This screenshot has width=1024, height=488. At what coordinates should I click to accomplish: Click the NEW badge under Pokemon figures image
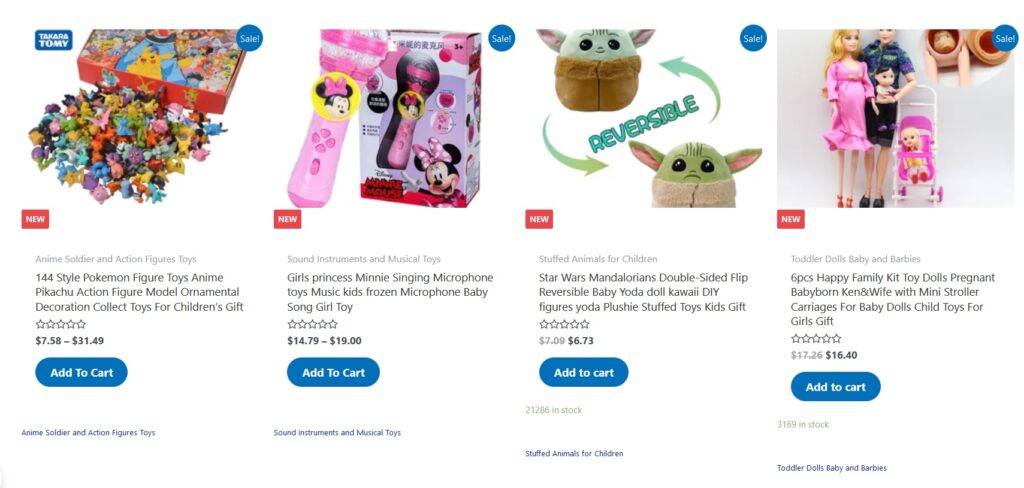coord(35,219)
